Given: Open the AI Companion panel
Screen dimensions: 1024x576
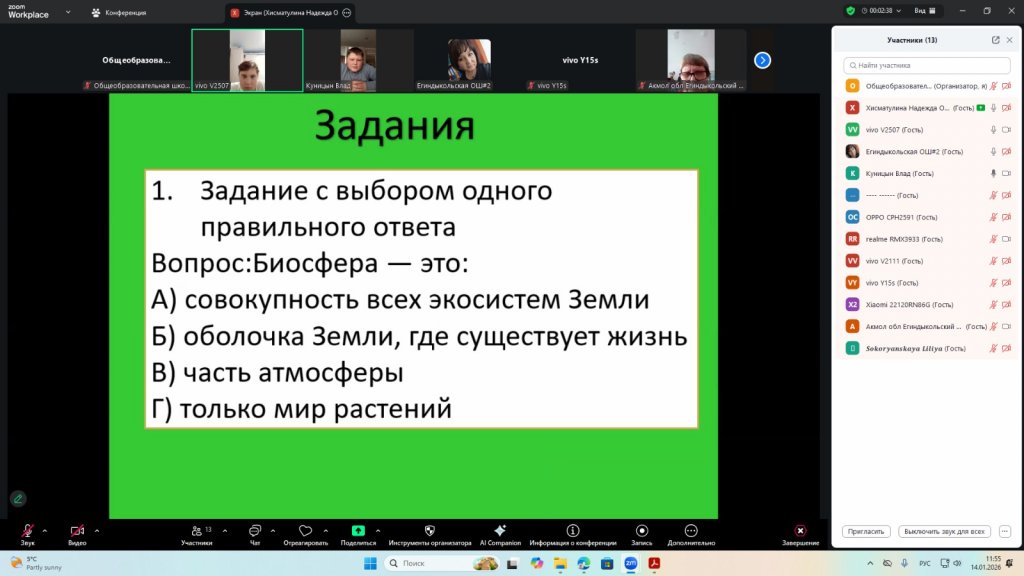Looking at the screenshot, I should [x=500, y=531].
